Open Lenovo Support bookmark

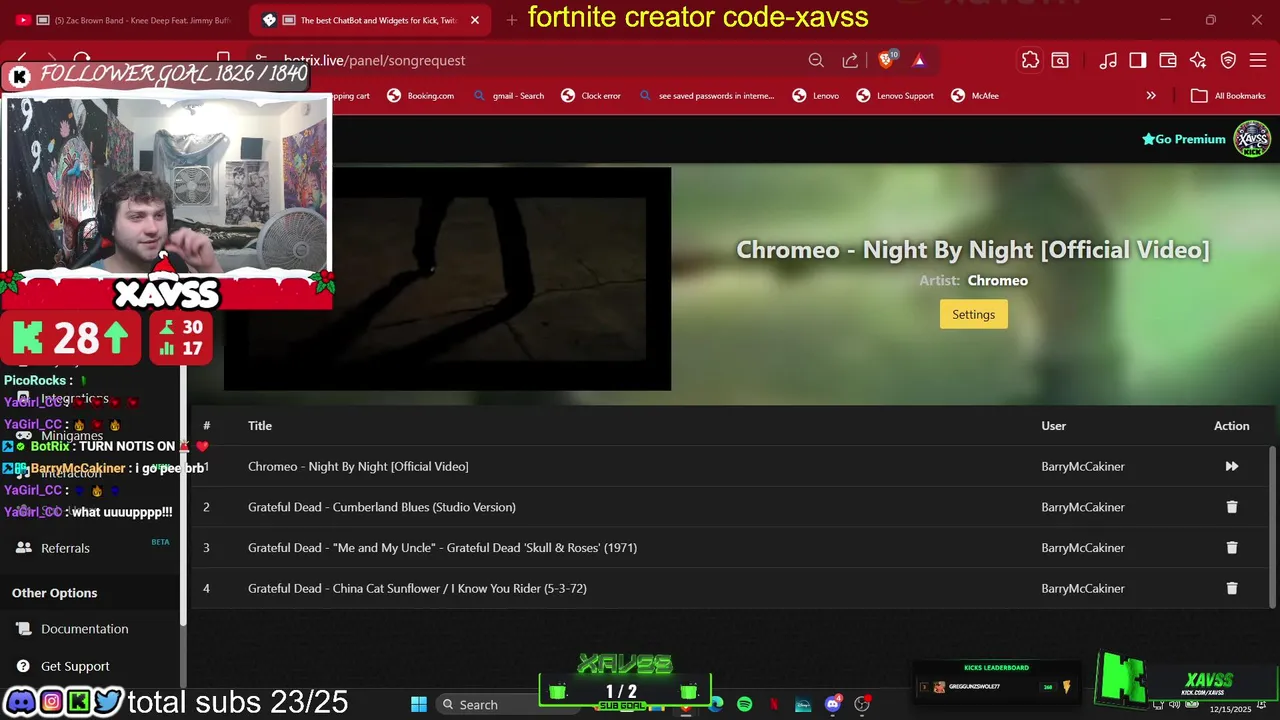tap(895, 96)
